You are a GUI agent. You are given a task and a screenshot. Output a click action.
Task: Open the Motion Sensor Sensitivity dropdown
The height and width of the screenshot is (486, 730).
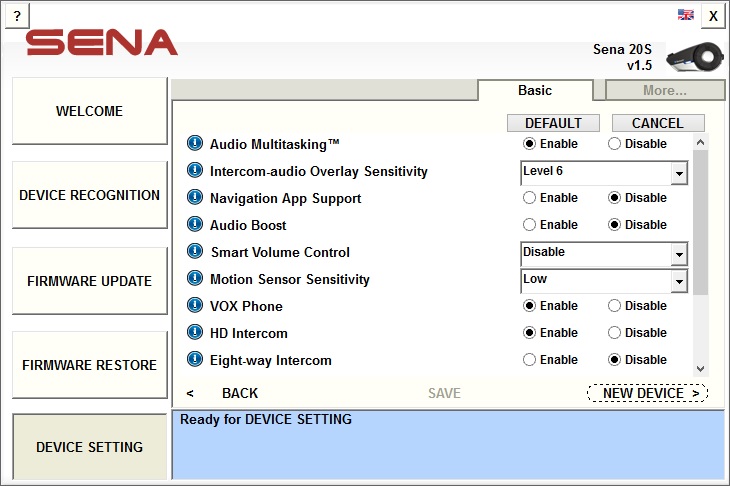point(604,281)
